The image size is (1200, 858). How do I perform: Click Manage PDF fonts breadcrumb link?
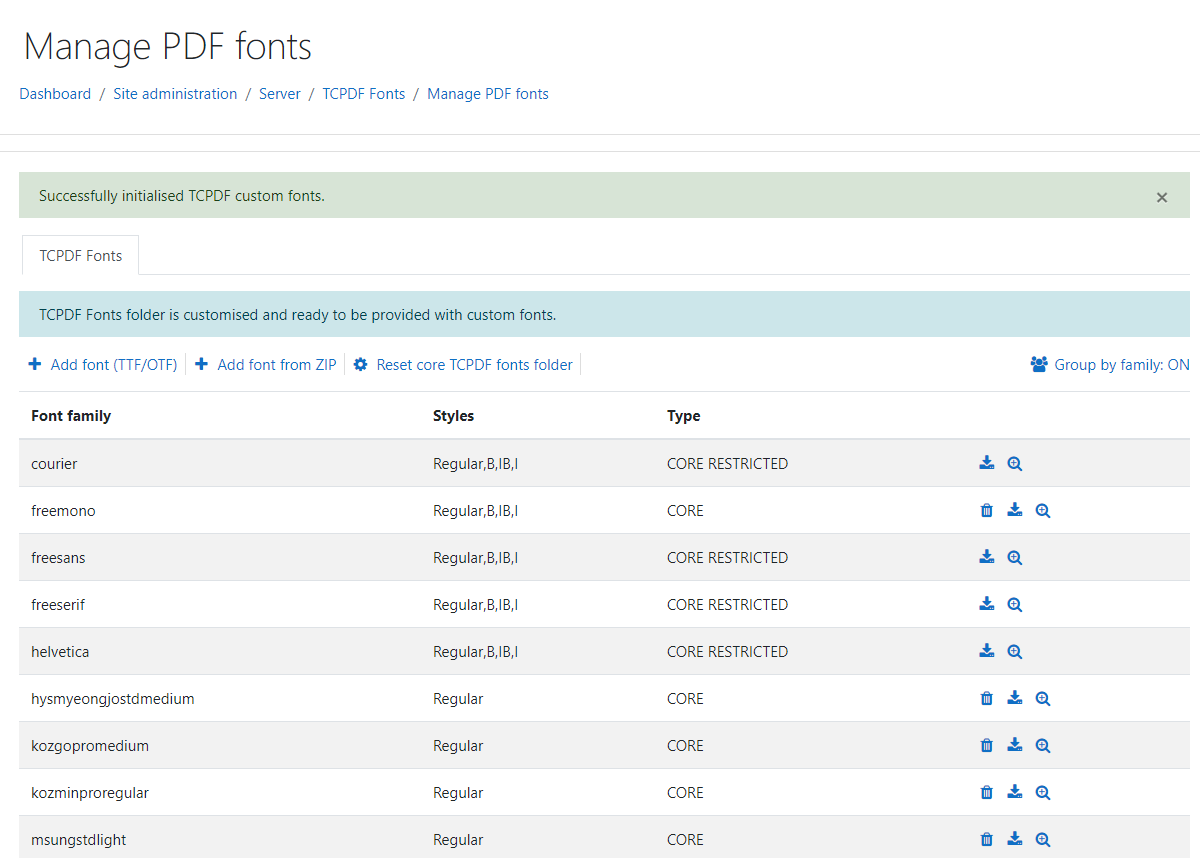[488, 94]
